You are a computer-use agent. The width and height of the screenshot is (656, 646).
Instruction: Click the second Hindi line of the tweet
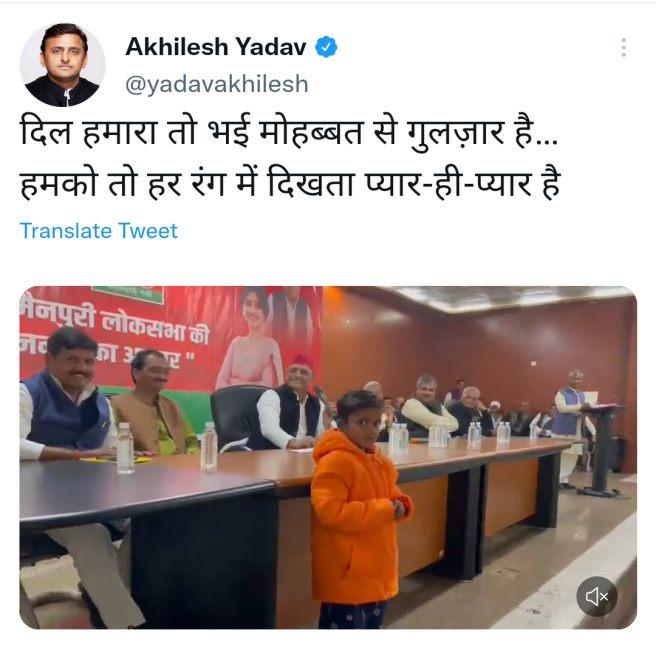click(x=290, y=184)
